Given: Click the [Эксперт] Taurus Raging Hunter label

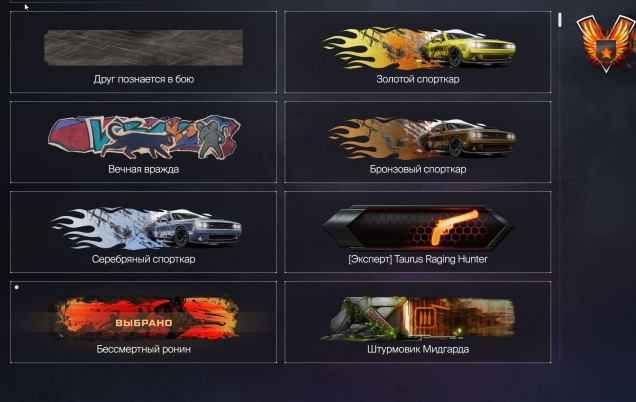Looking at the screenshot, I should click(418, 259).
